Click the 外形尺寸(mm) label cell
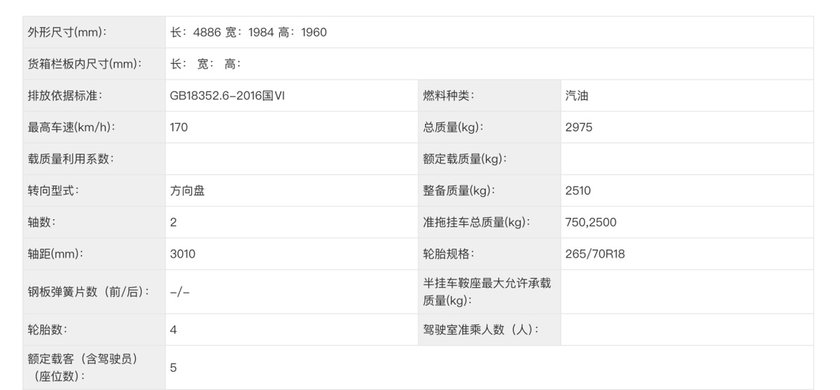The height and width of the screenshot is (390, 840). click(94, 32)
